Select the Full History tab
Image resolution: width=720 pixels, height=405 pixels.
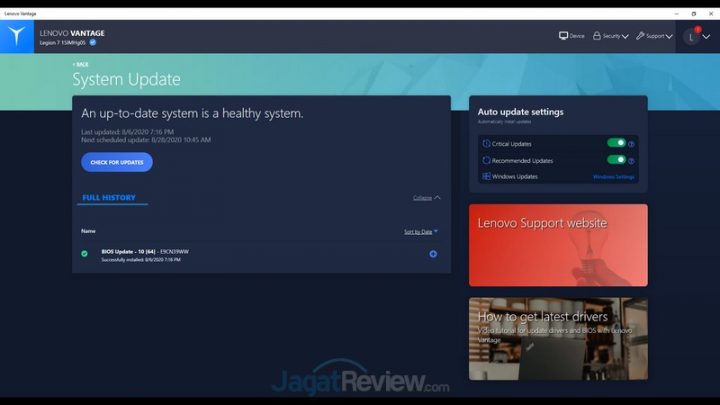point(109,198)
